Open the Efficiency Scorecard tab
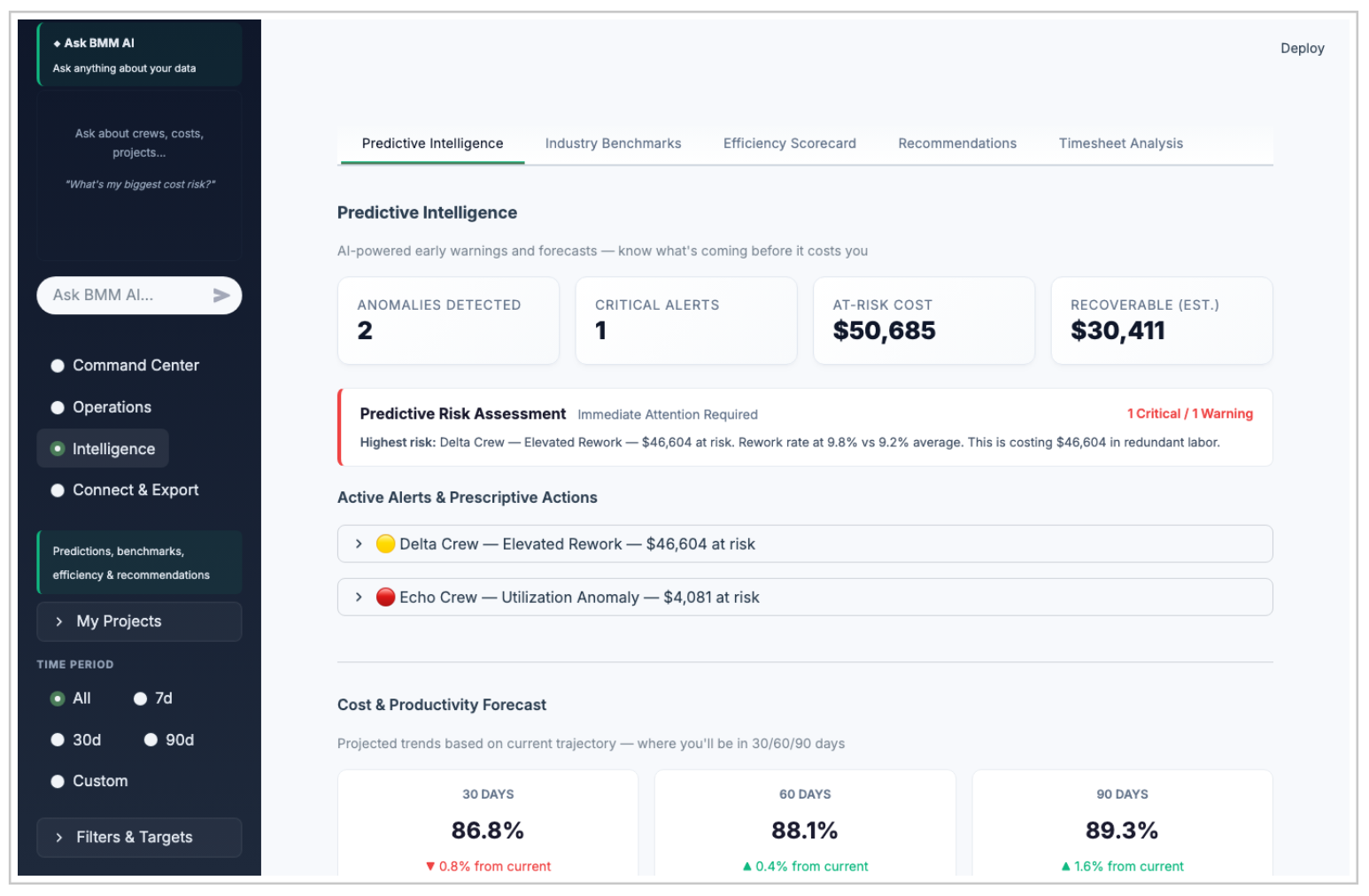 click(x=789, y=143)
